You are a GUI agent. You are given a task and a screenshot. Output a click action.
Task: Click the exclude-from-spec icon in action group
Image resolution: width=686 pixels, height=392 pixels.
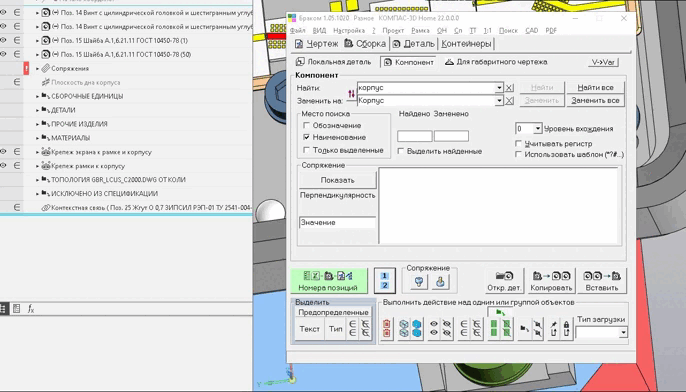[476, 329]
